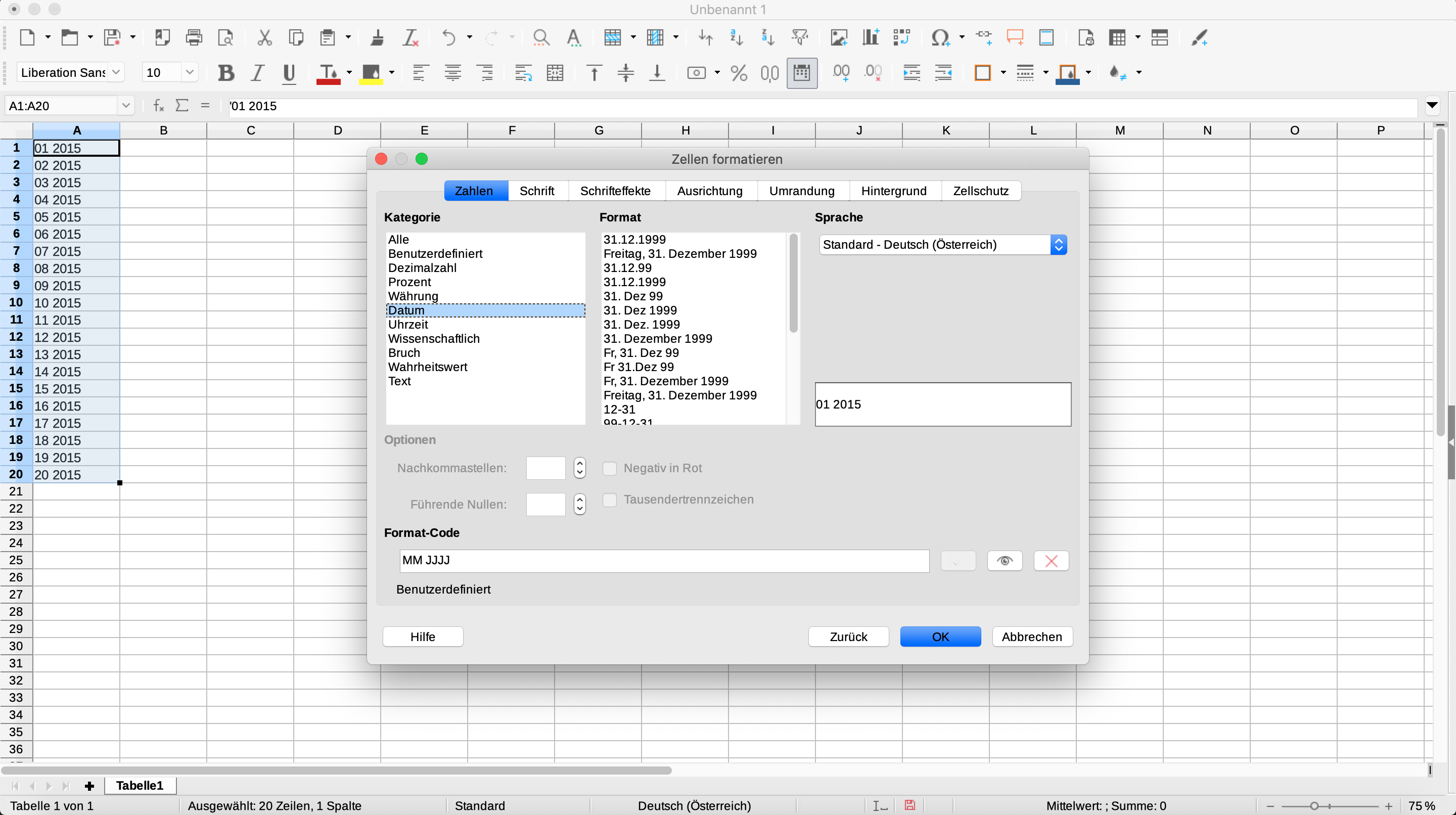Click Format as Percent icon
This screenshot has height=815, width=1456.
[x=739, y=73]
